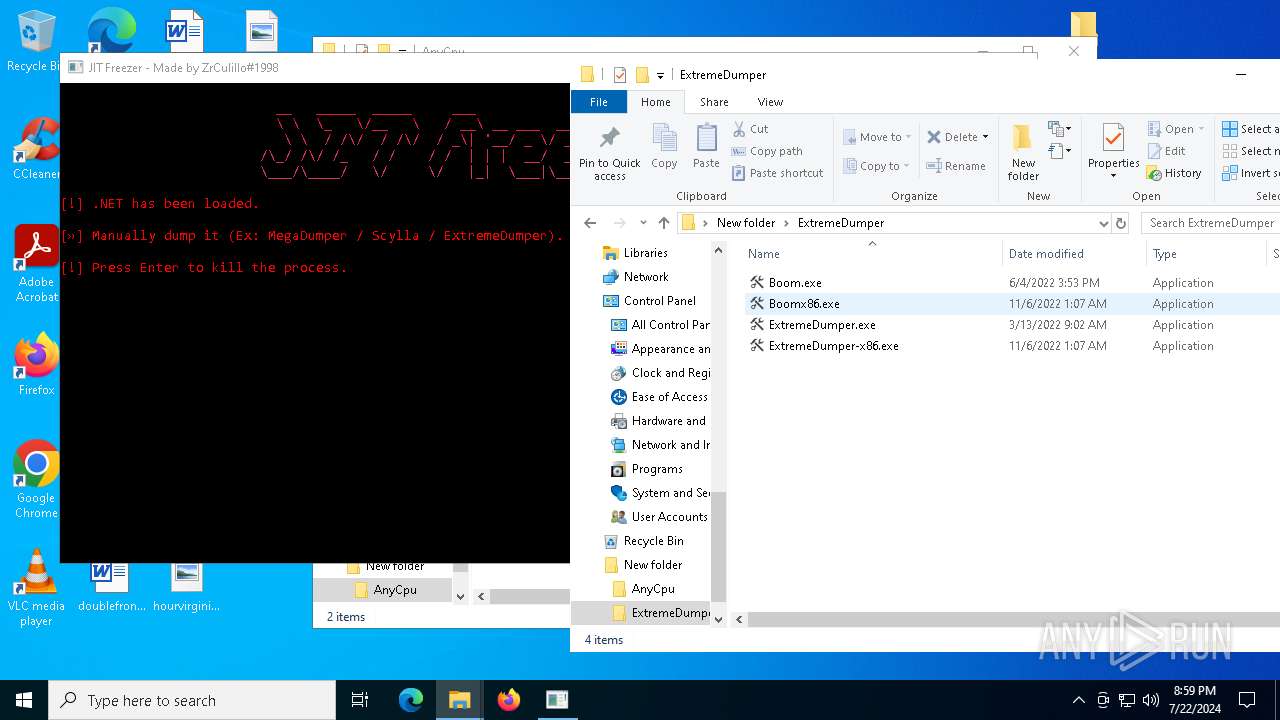Screen dimensions: 1280x720
Task: Click the File Explorer taskbar icon
Action: tap(460, 700)
